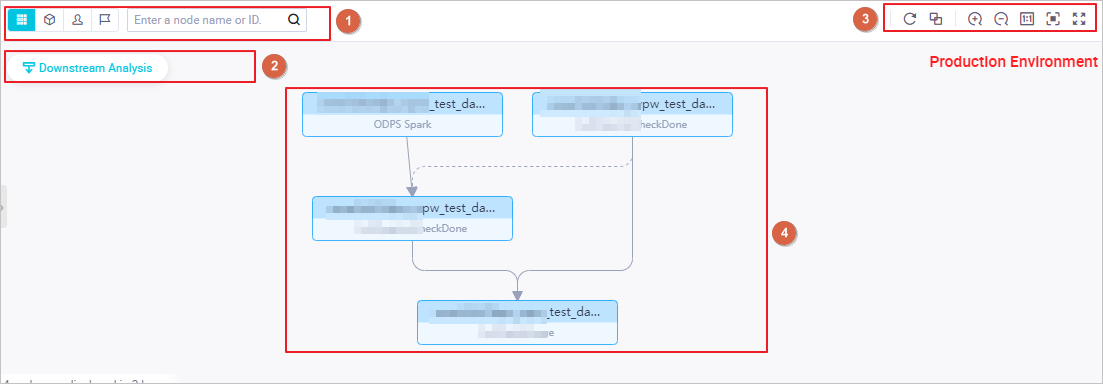Select the ODPS Spark node

402,114
